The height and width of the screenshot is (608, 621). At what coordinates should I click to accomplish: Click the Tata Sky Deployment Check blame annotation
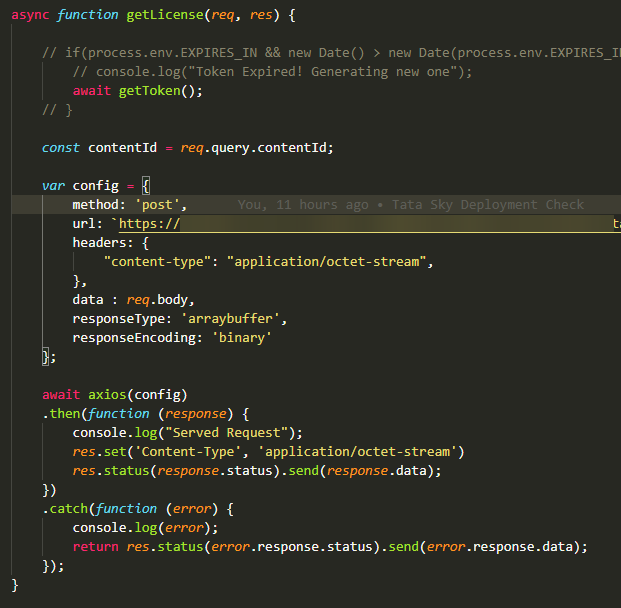411,205
